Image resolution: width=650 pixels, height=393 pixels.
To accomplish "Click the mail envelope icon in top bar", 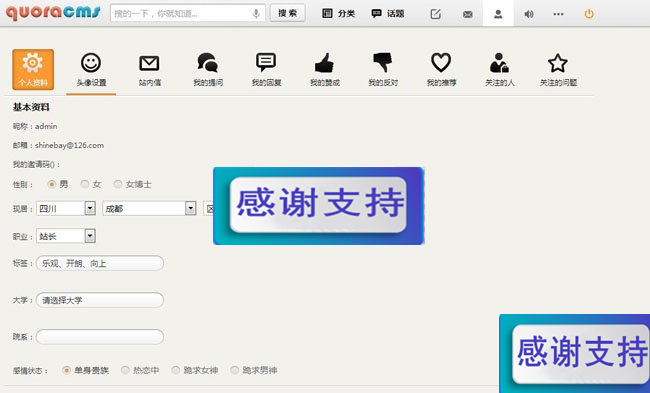I will [x=468, y=14].
